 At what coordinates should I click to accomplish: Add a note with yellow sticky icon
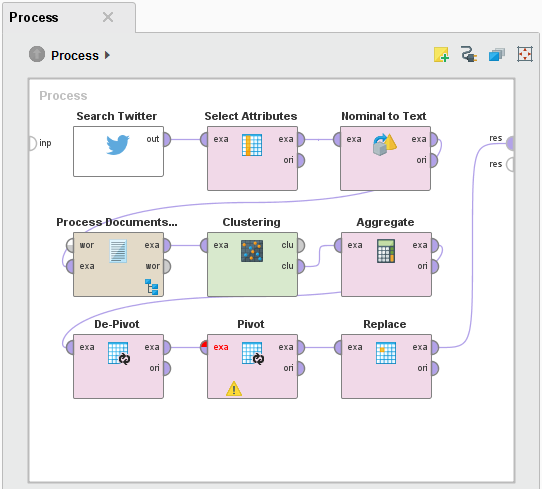click(441, 55)
